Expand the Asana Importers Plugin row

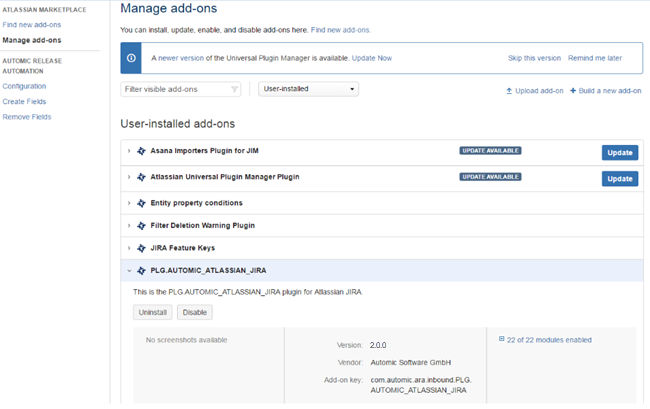point(129,151)
